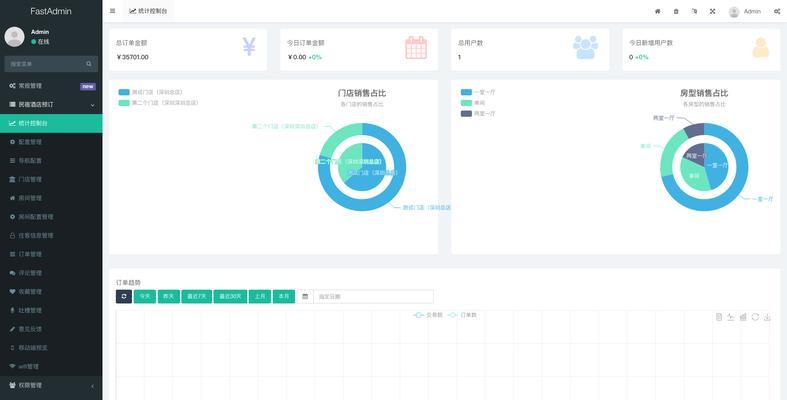Open 意见反馈 with the pencil icon
This screenshot has height=400, width=787.
click(51, 329)
